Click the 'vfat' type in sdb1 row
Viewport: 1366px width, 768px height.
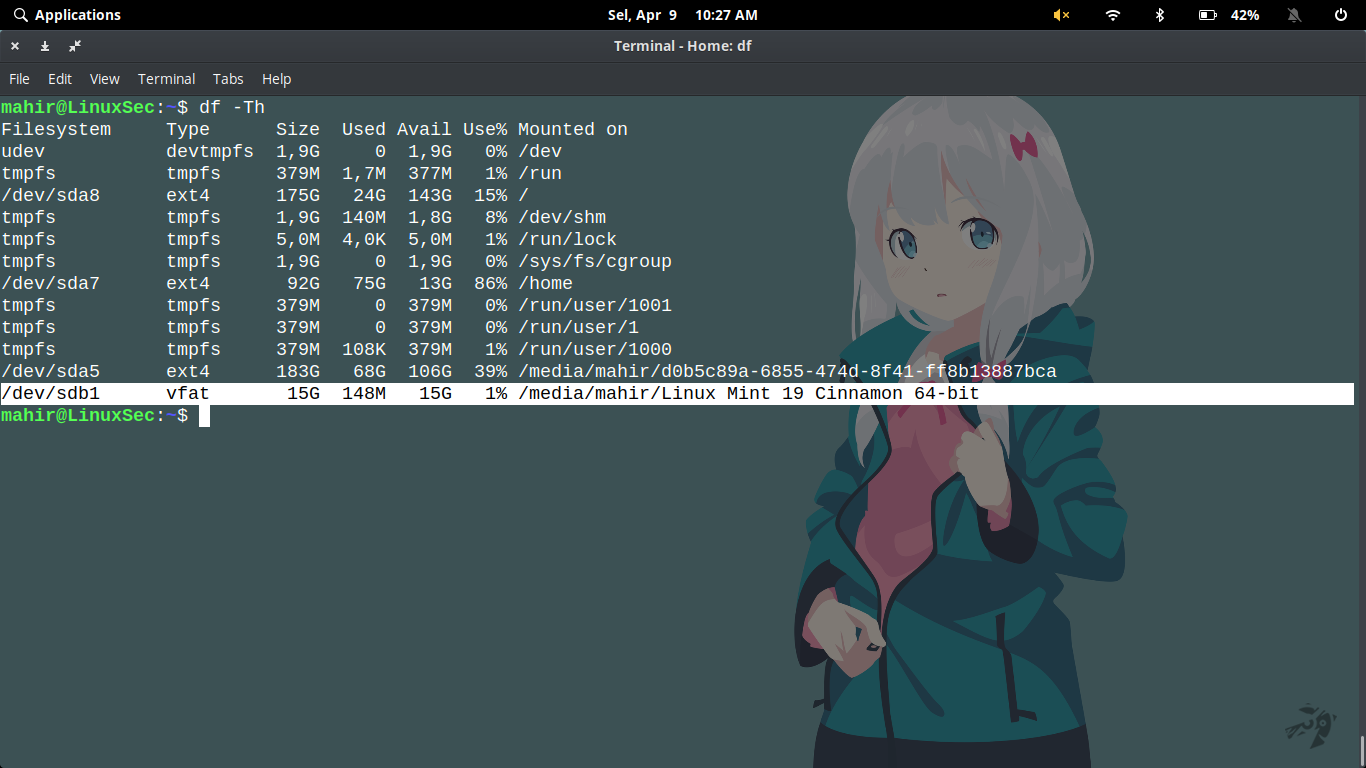188,393
